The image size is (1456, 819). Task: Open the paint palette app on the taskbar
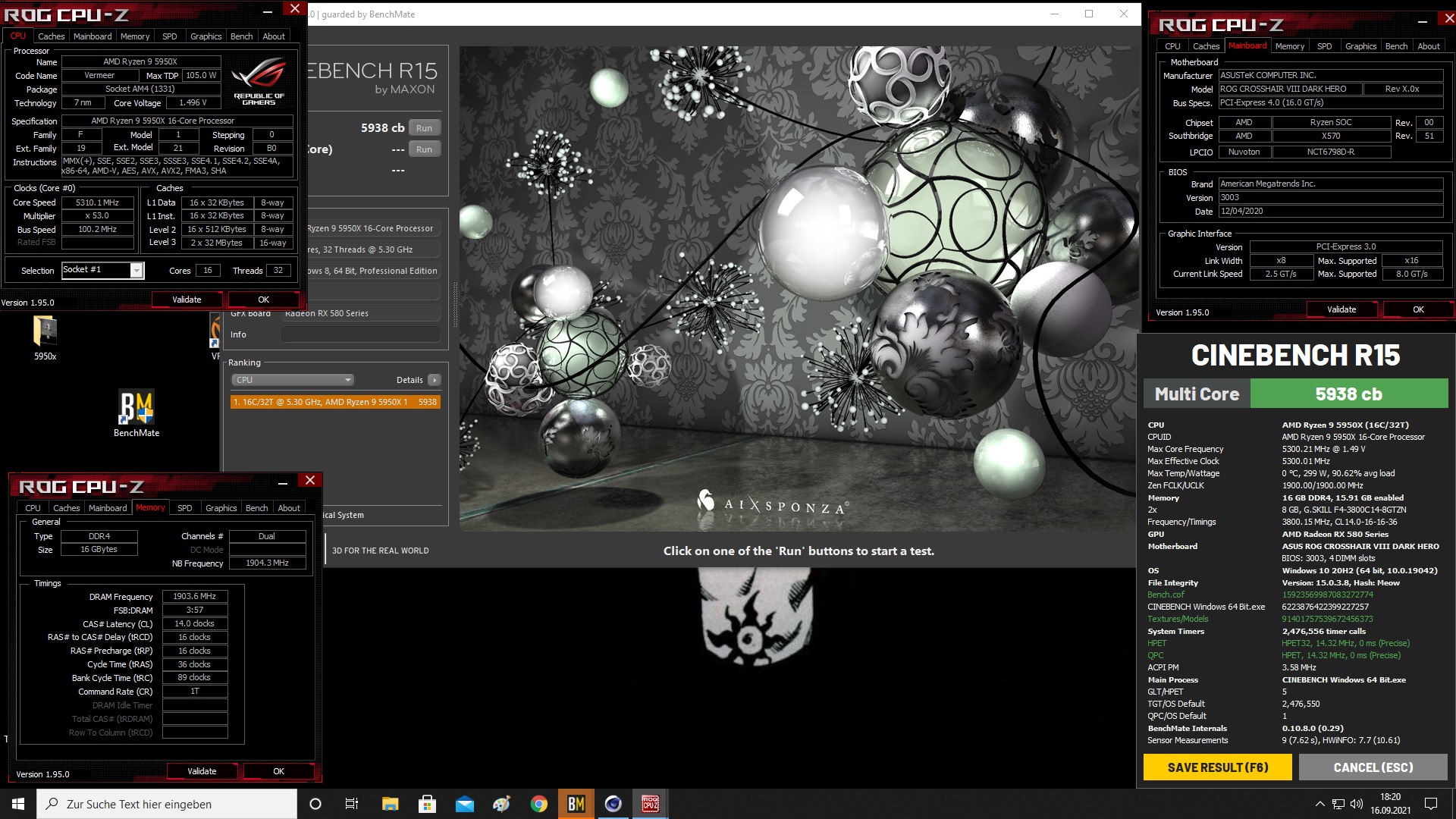click(x=501, y=804)
